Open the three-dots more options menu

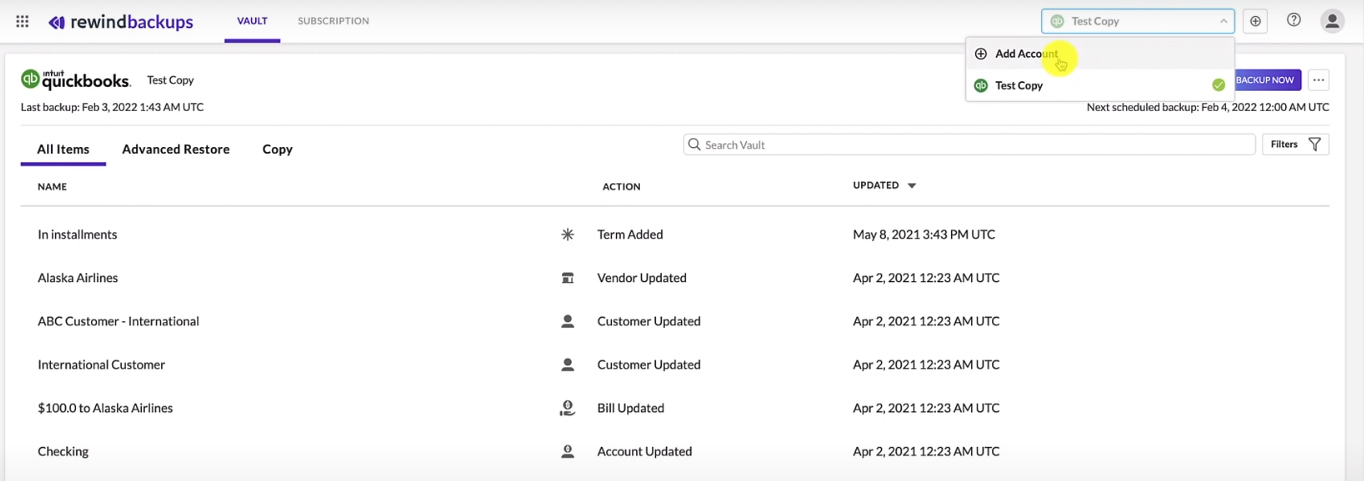(x=1318, y=80)
